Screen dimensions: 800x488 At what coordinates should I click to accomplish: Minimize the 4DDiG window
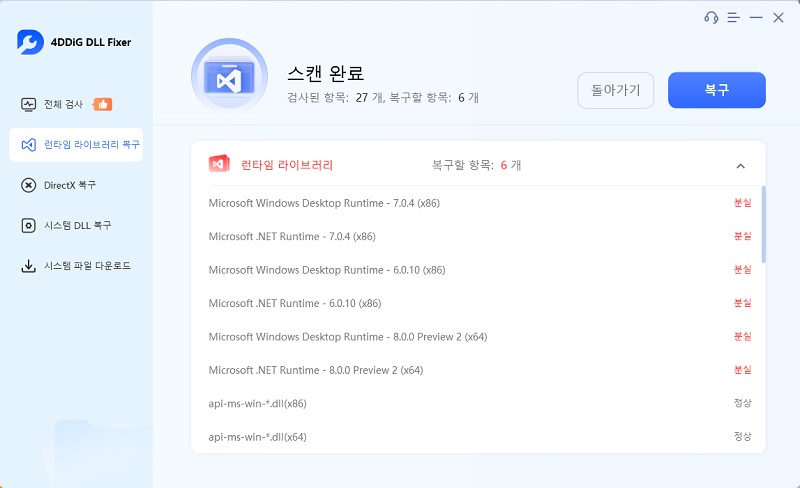[756, 18]
